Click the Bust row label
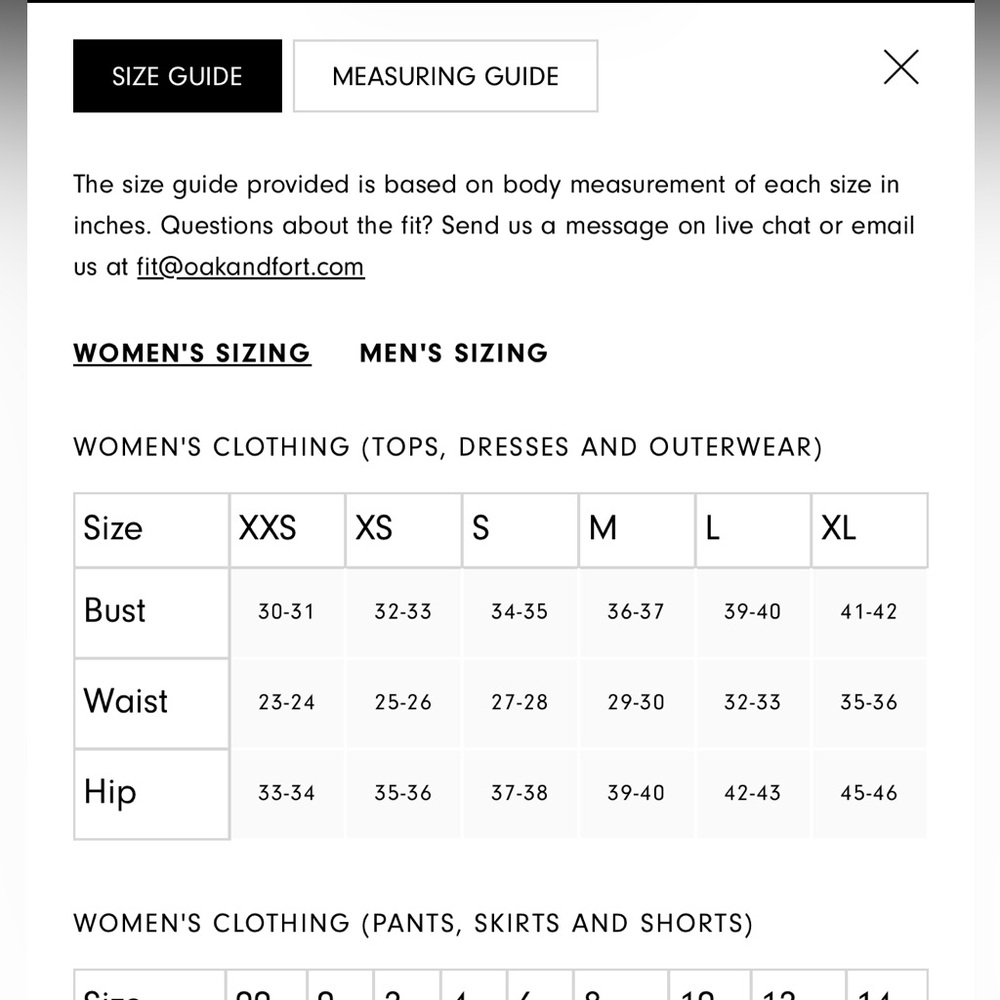Image resolution: width=1000 pixels, height=1000 pixels. click(151, 612)
